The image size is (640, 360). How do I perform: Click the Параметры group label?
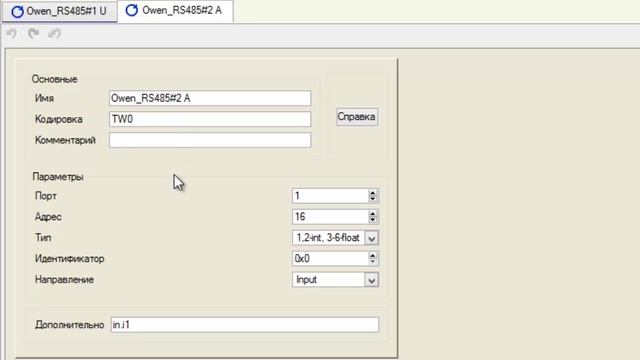(x=58, y=177)
